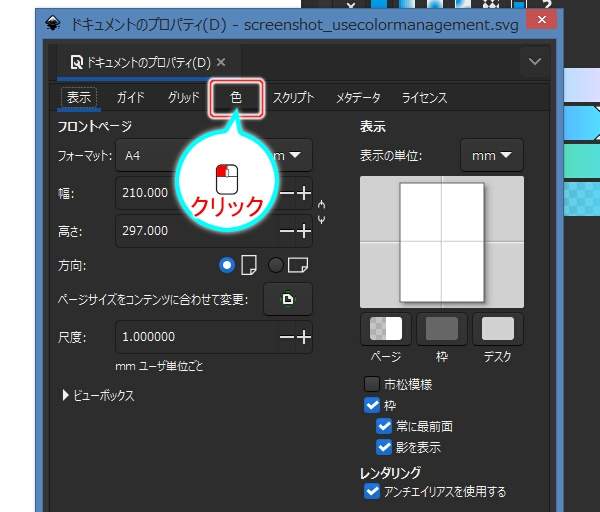This screenshot has height=512, width=600.
Task: Toggle the 常に最前面 checkbox
Action: click(384, 426)
